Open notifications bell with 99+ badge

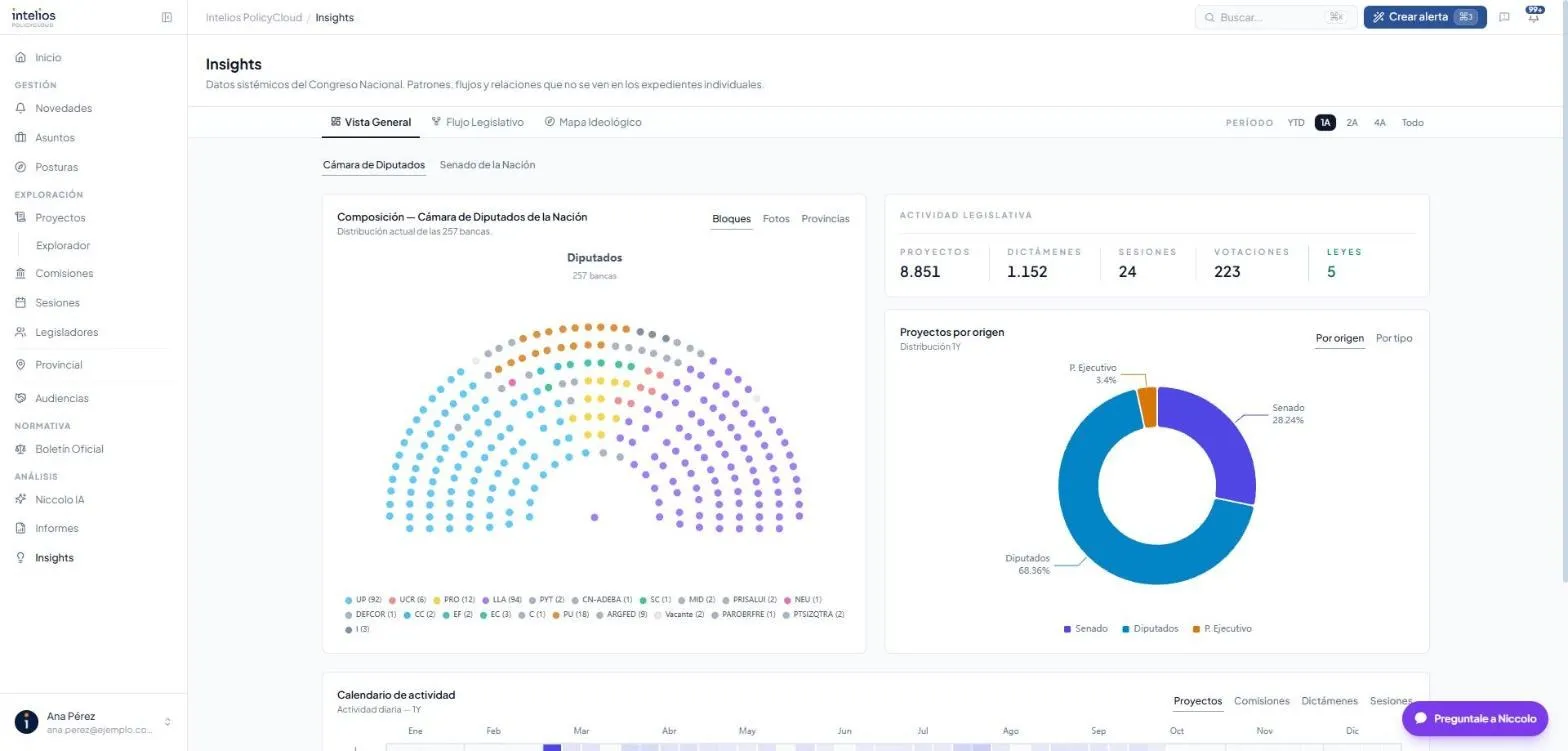pos(1533,16)
